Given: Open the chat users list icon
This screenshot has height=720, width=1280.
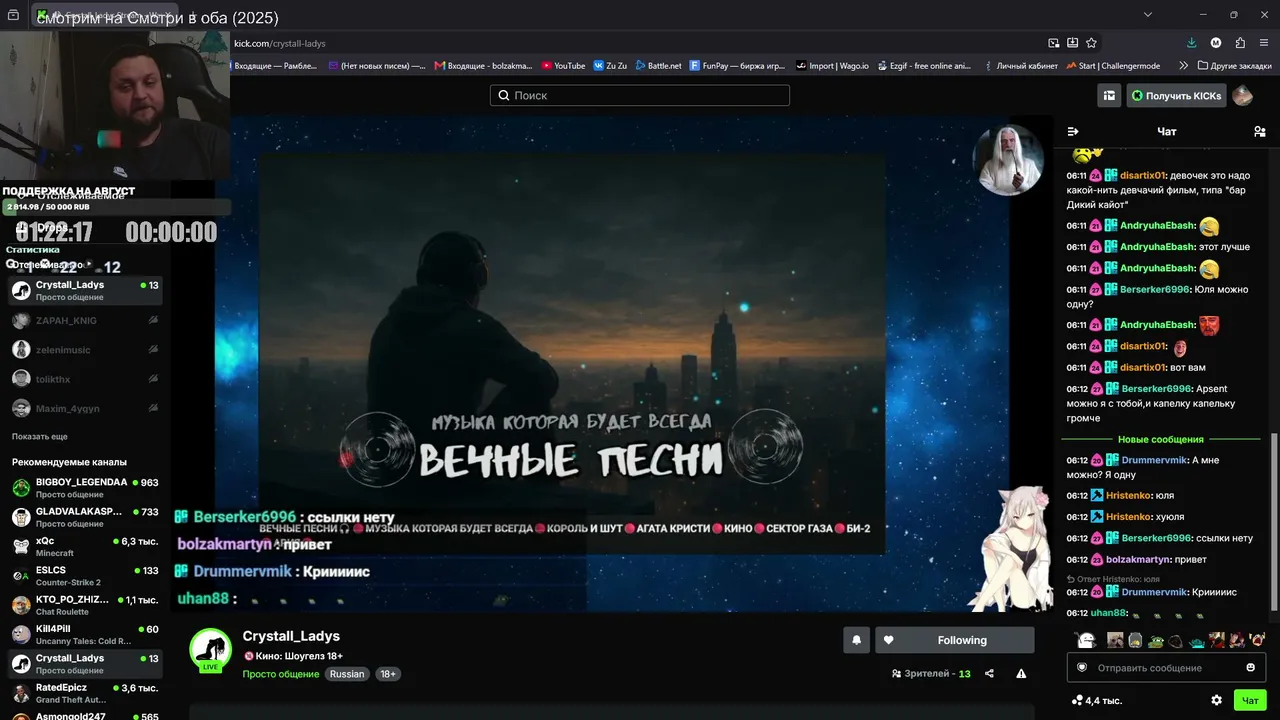Looking at the screenshot, I should 1259,131.
